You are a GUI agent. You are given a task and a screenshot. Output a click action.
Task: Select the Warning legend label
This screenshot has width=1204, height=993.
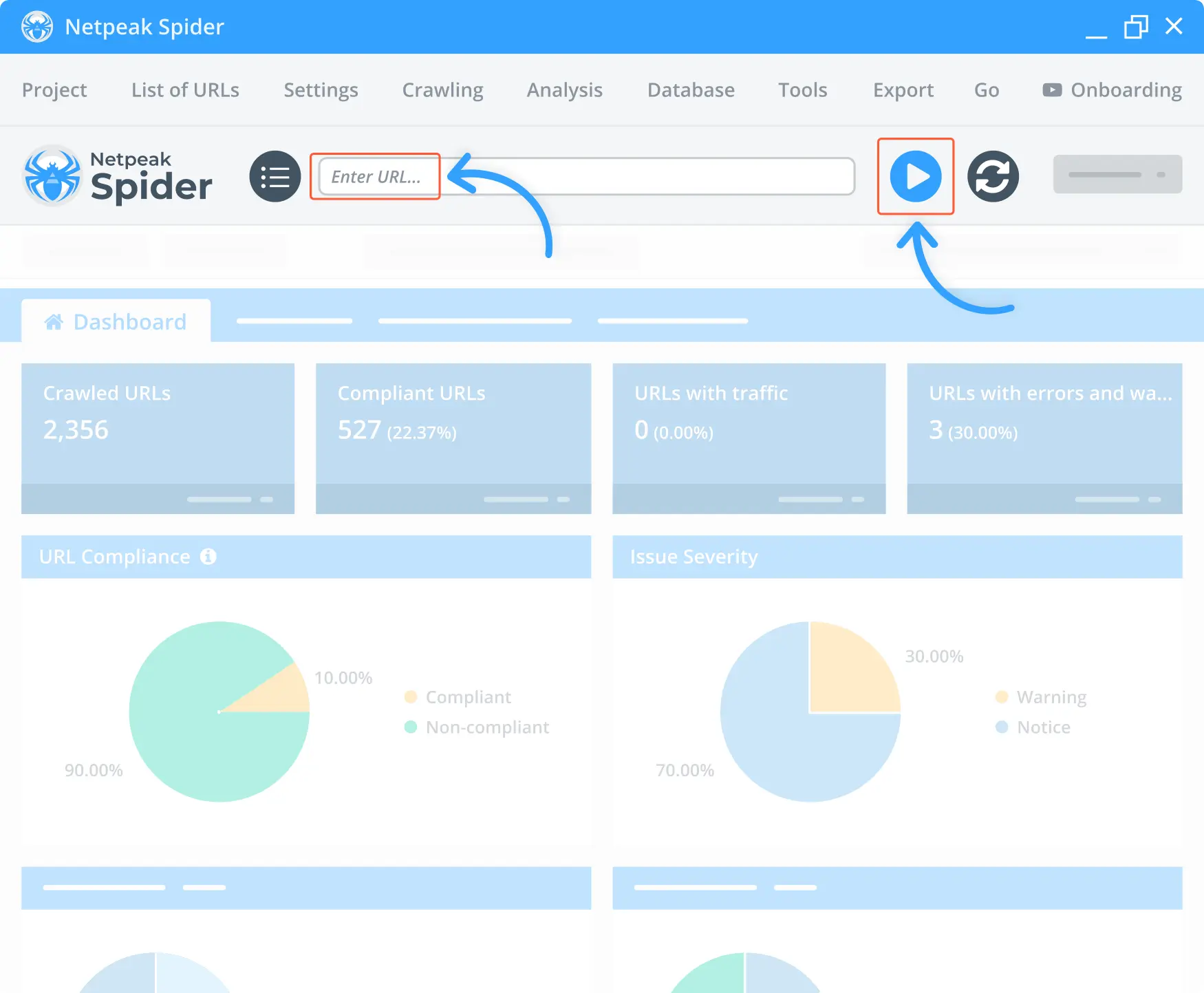1051,697
